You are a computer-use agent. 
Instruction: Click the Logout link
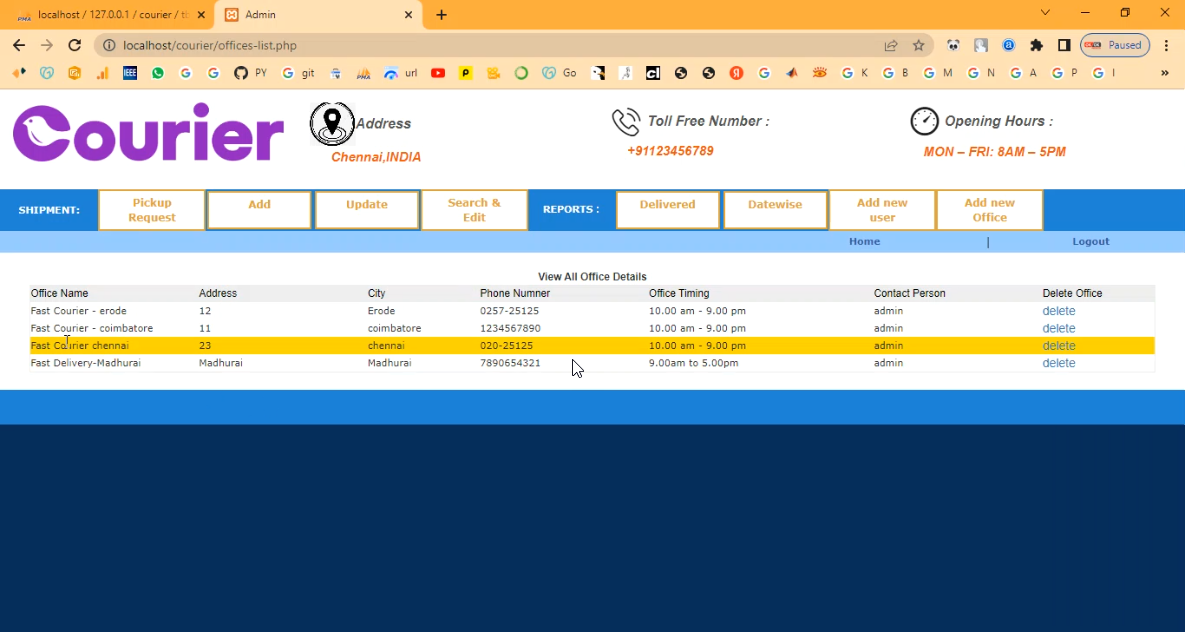click(1090, 242)
